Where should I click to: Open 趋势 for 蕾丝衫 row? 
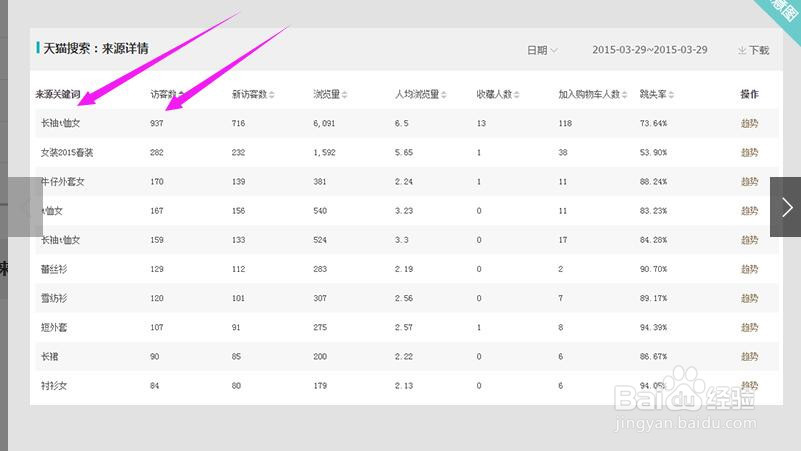click(749, 269)
